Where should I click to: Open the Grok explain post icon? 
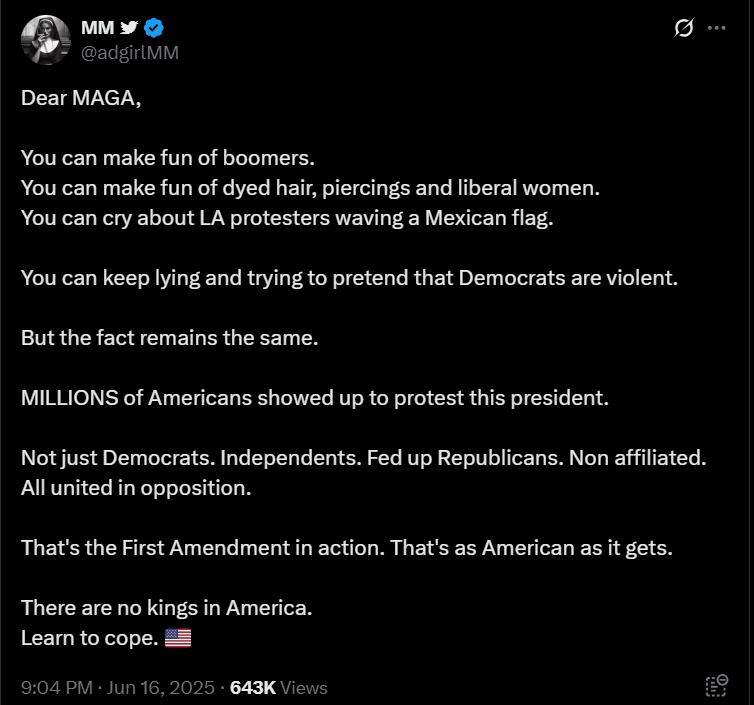coord(683,28)
